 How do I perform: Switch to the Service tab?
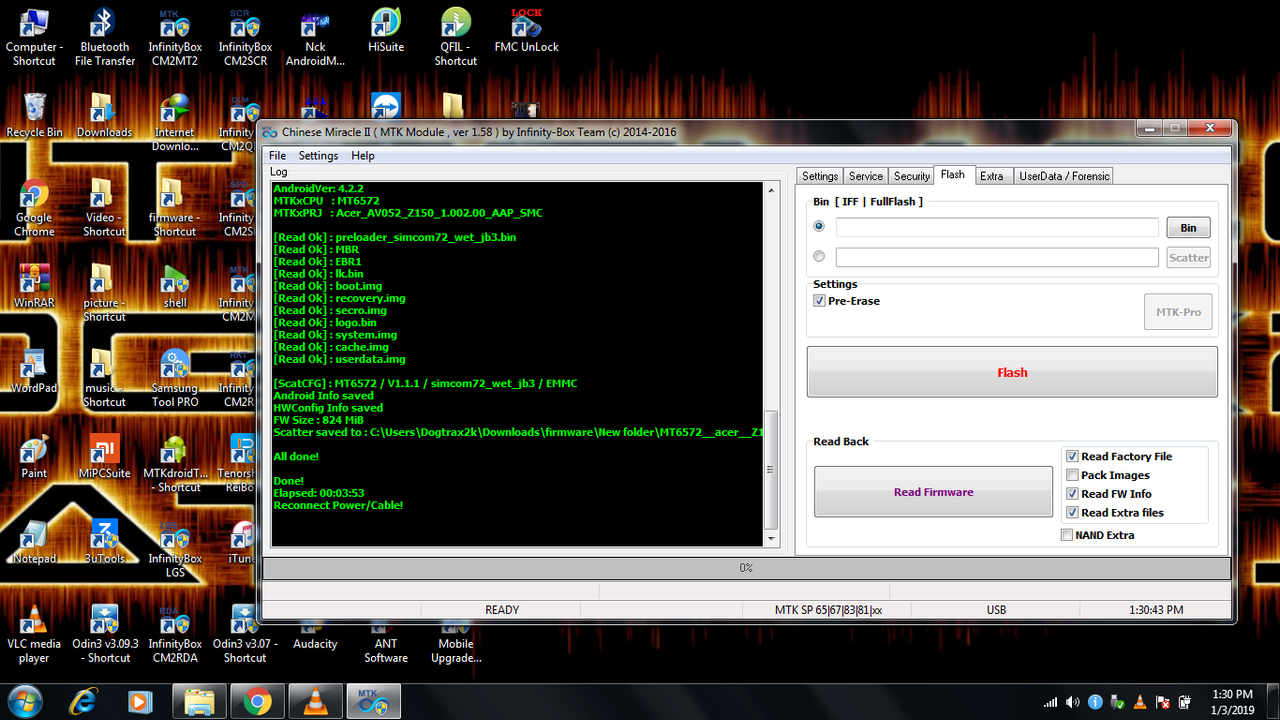(x=866, y=176)
